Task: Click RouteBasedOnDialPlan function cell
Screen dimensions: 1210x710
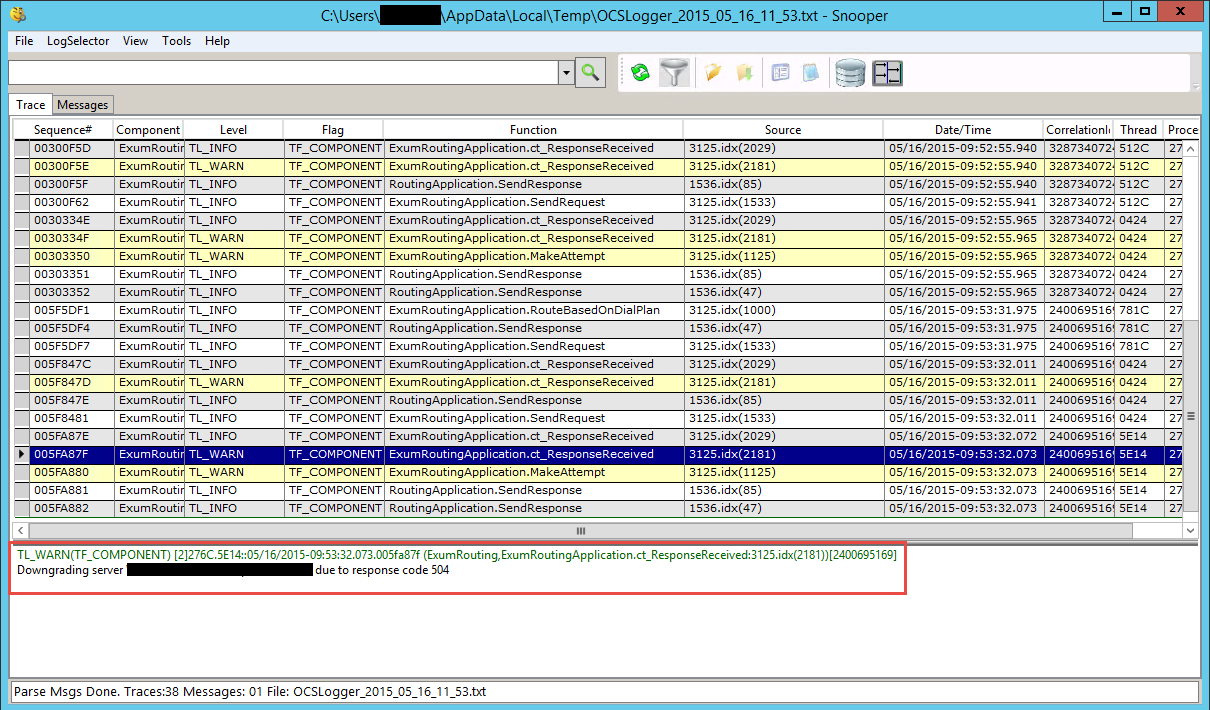Action: coord(533,310)
